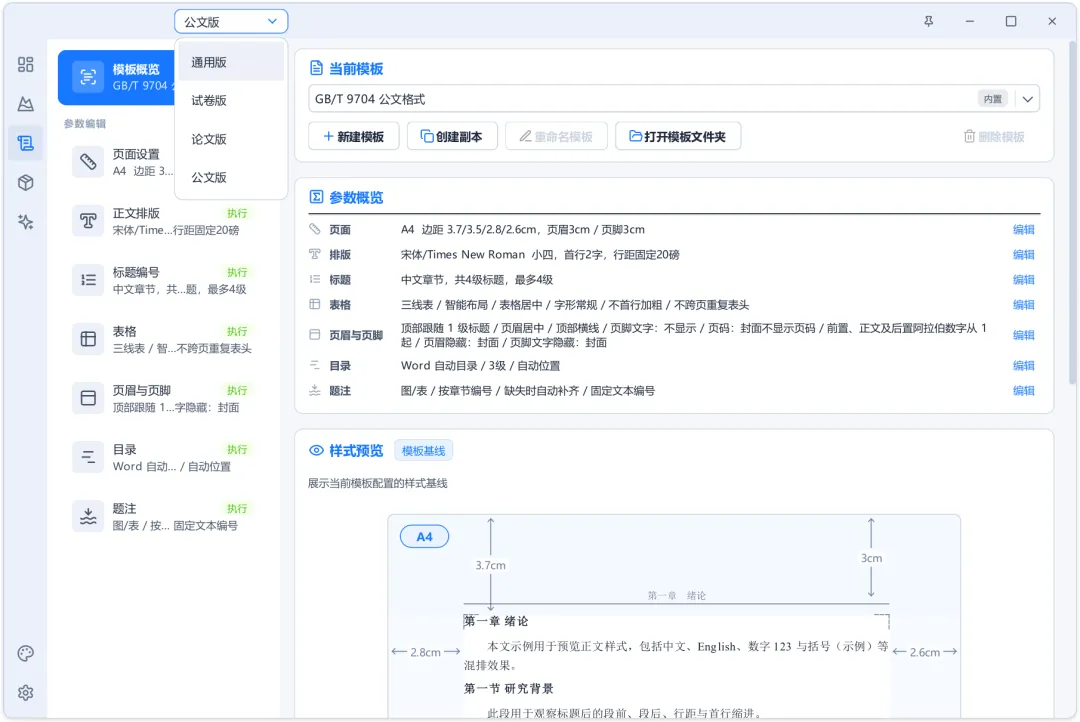Click the 参数编辑 section label
Viewport: 1080px width, 722px height.
[x=85, y=124]
